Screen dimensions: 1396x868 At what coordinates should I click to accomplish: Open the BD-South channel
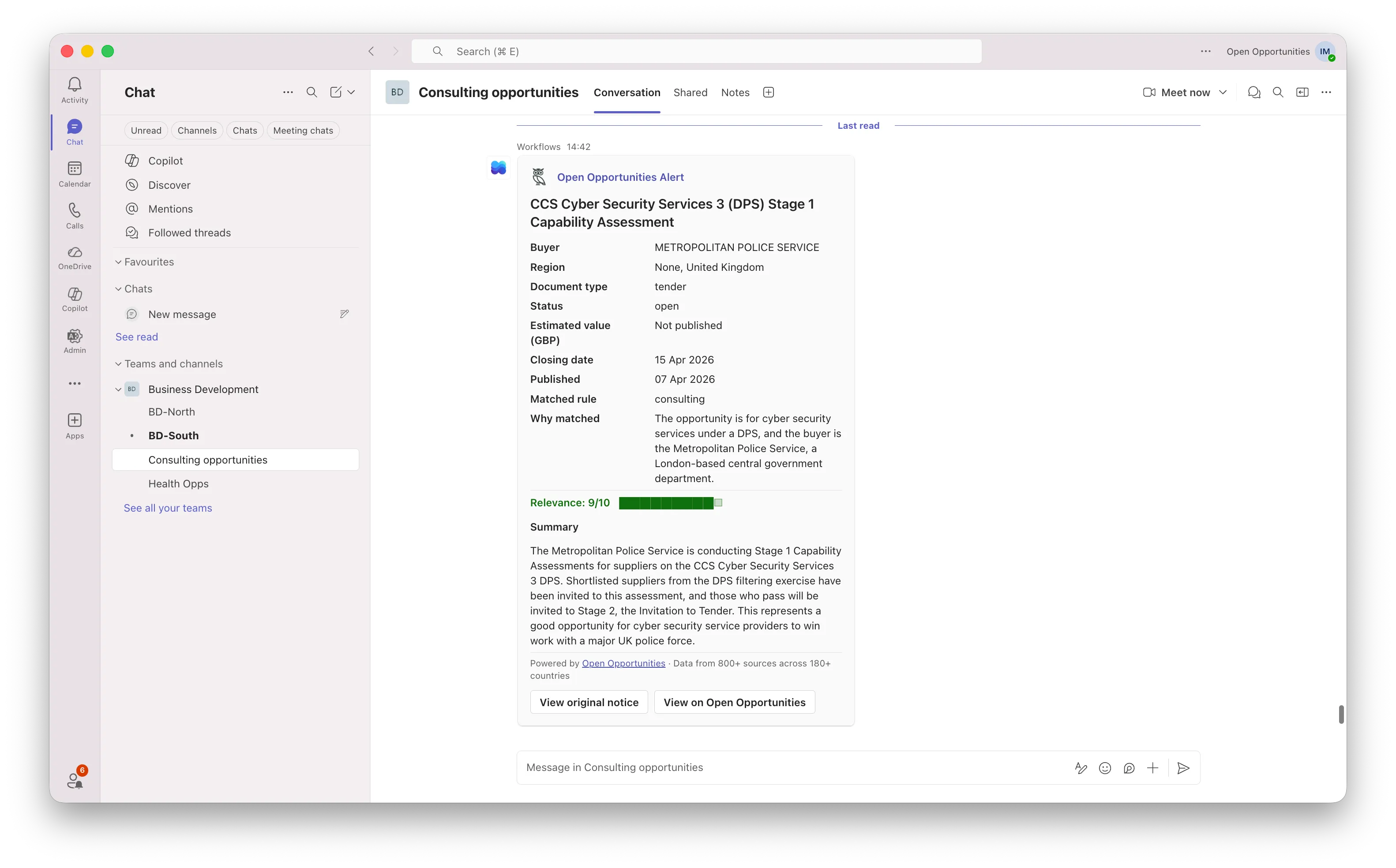(x=236, y=436)
